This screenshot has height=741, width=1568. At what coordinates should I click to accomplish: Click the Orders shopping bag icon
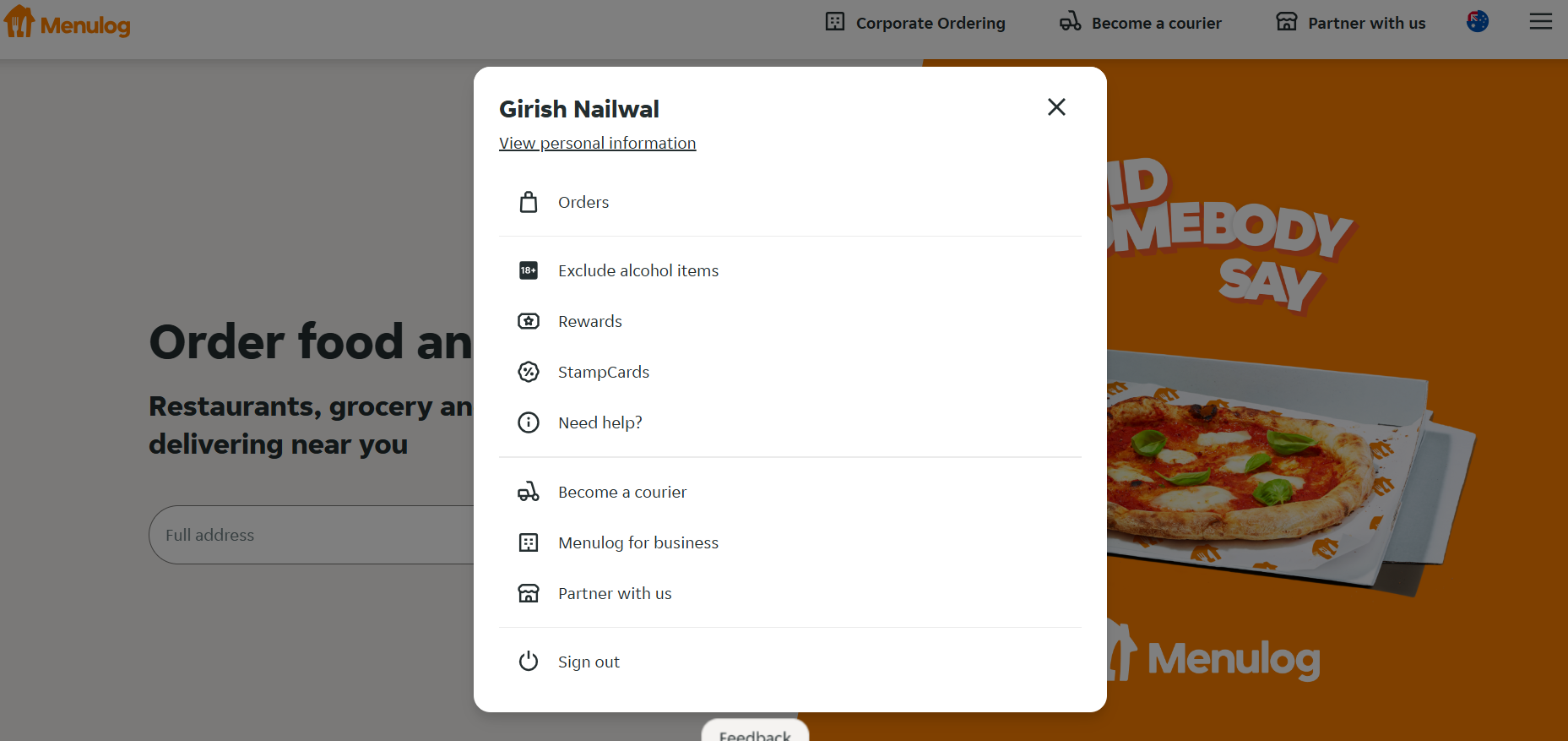[529, 202]
